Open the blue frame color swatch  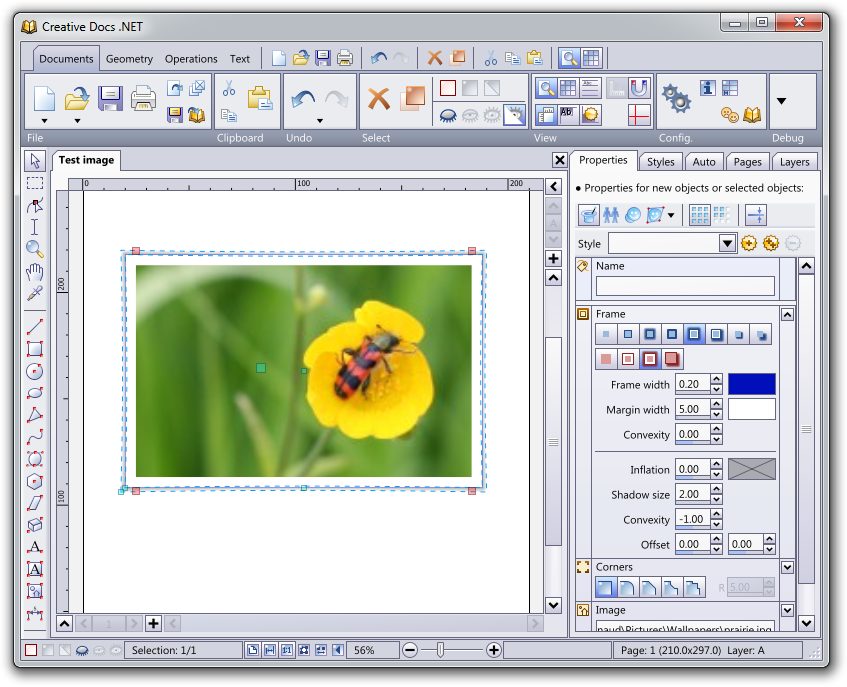point(751,384)
